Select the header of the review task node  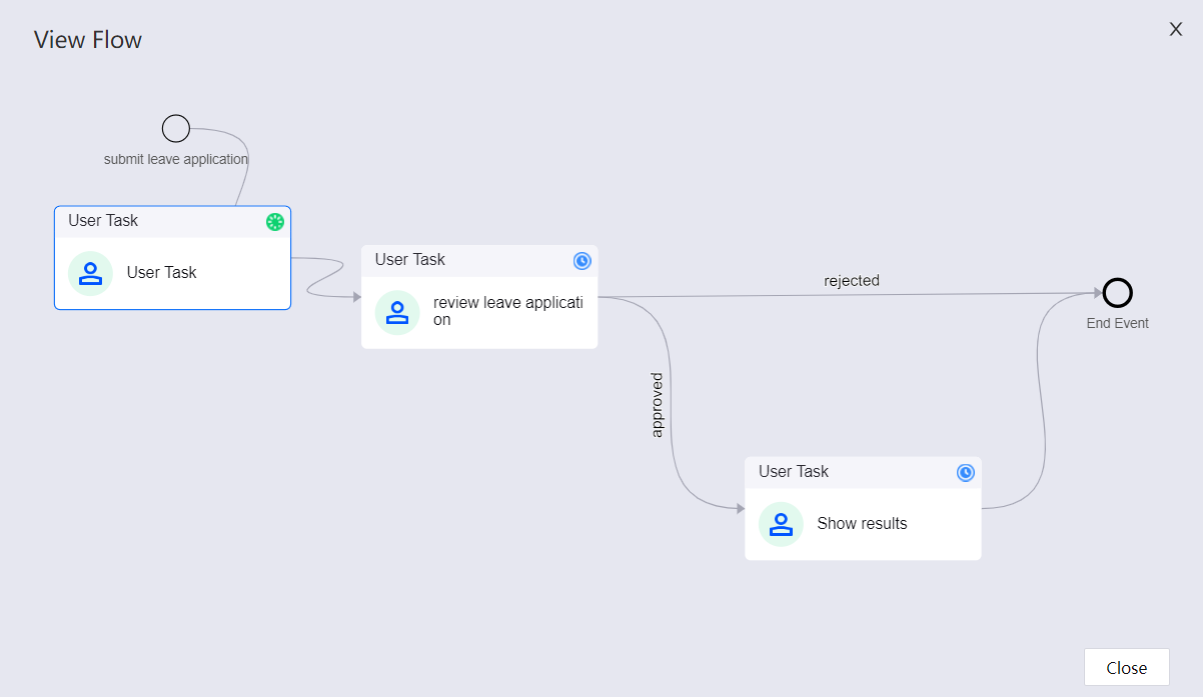point(460,260)
